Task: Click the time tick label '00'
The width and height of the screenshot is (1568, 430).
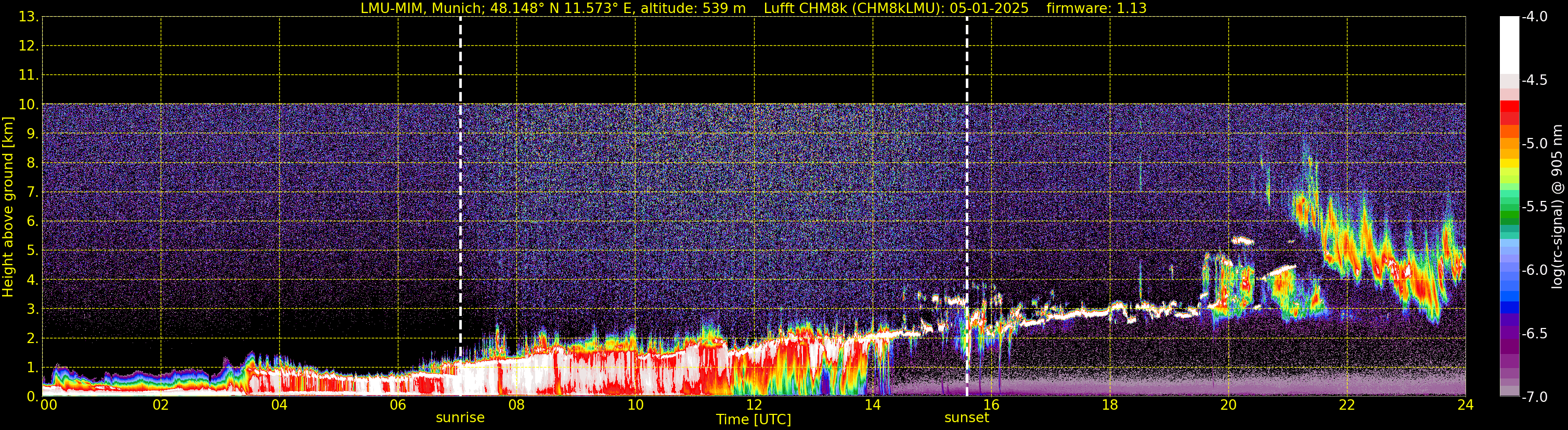Action: click(x=49, y=405)
